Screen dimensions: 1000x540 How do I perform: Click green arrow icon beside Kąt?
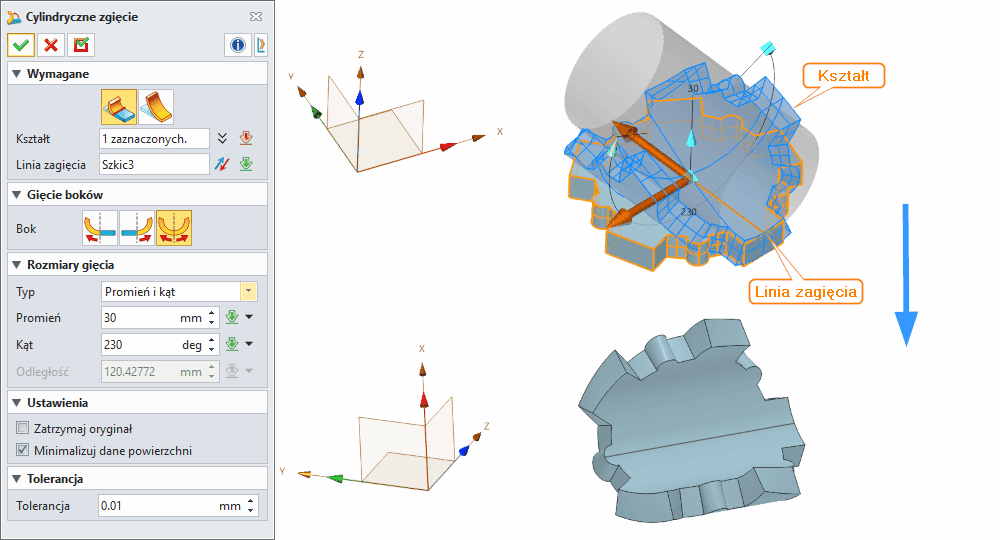pos(232,344)
